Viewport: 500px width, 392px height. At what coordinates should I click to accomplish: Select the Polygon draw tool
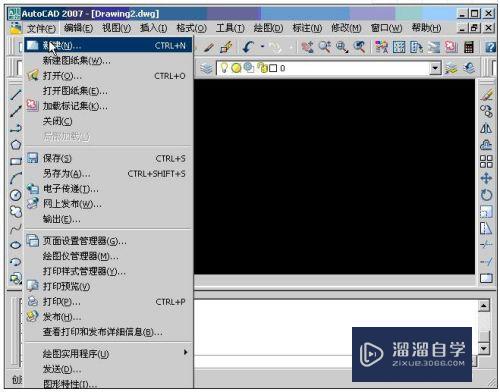click(15, 145)
